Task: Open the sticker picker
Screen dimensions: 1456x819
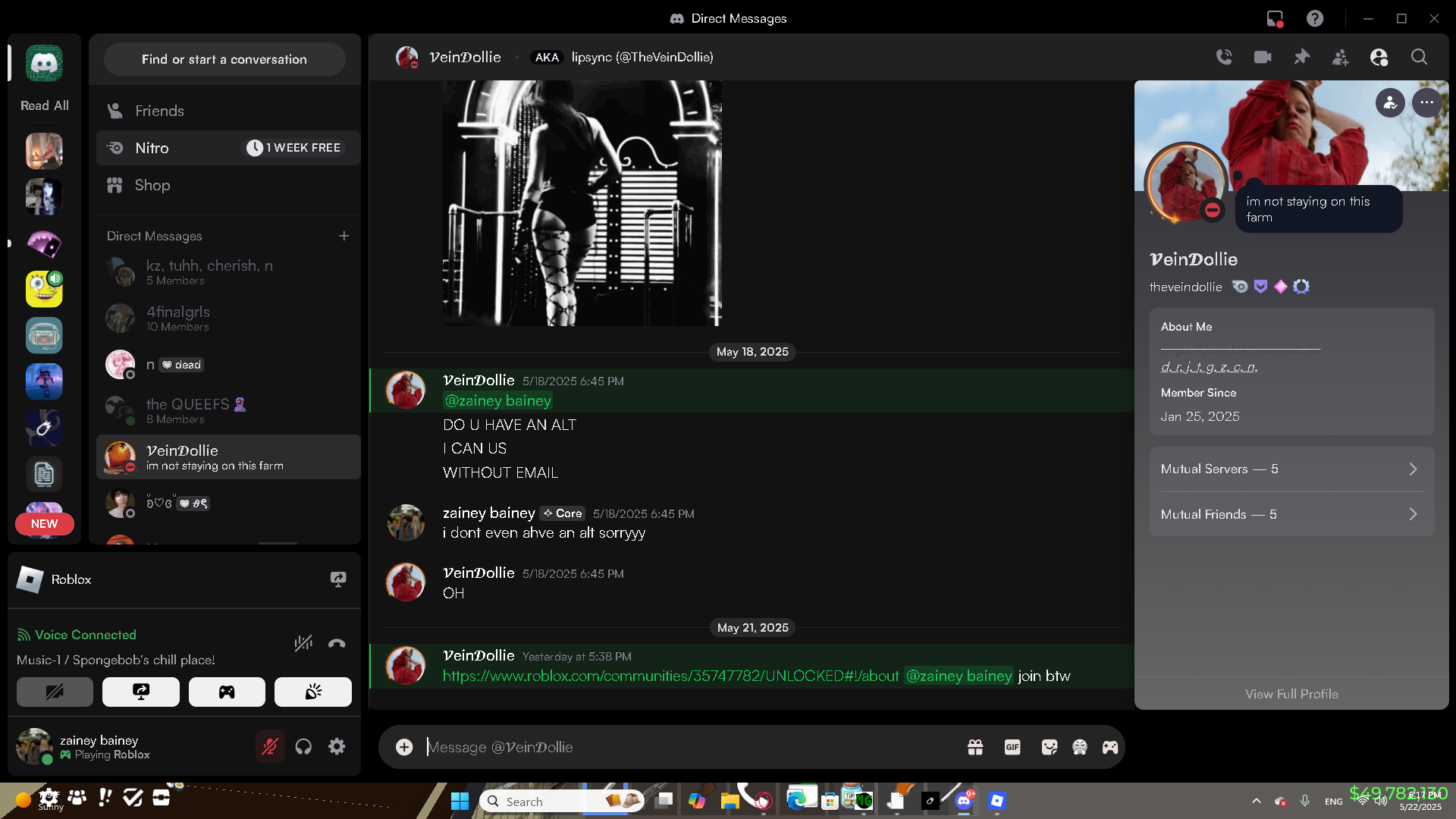Action: coord(1050,747)
